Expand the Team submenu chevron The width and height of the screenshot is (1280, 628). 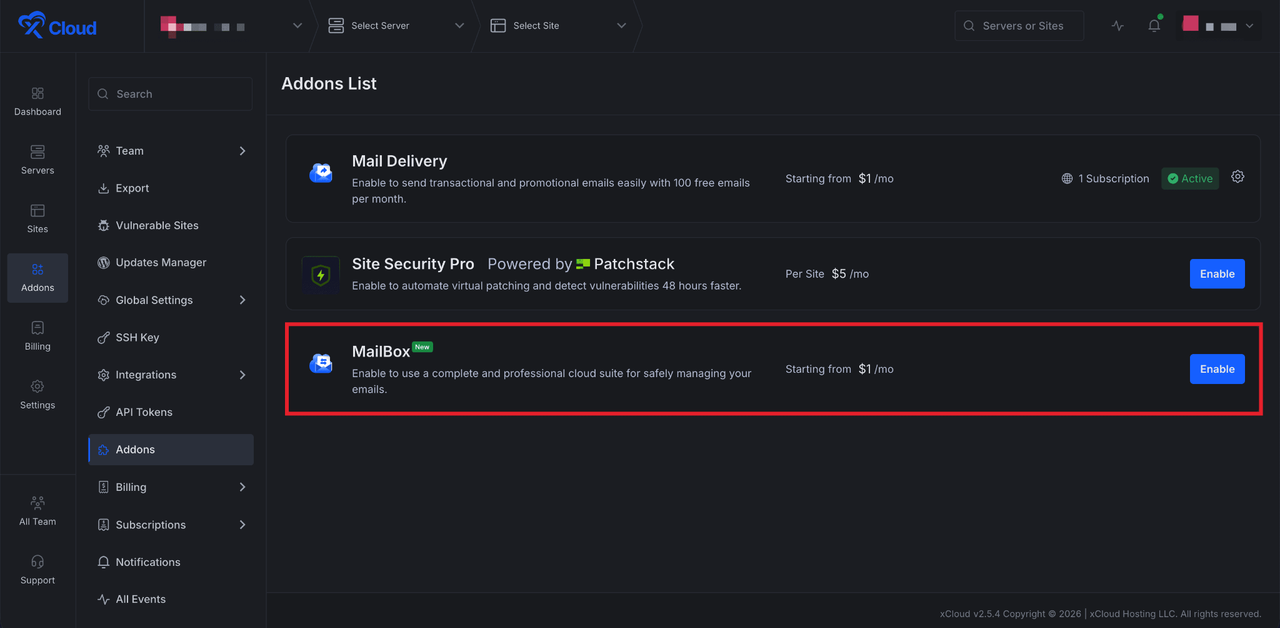tap(242, 151)
